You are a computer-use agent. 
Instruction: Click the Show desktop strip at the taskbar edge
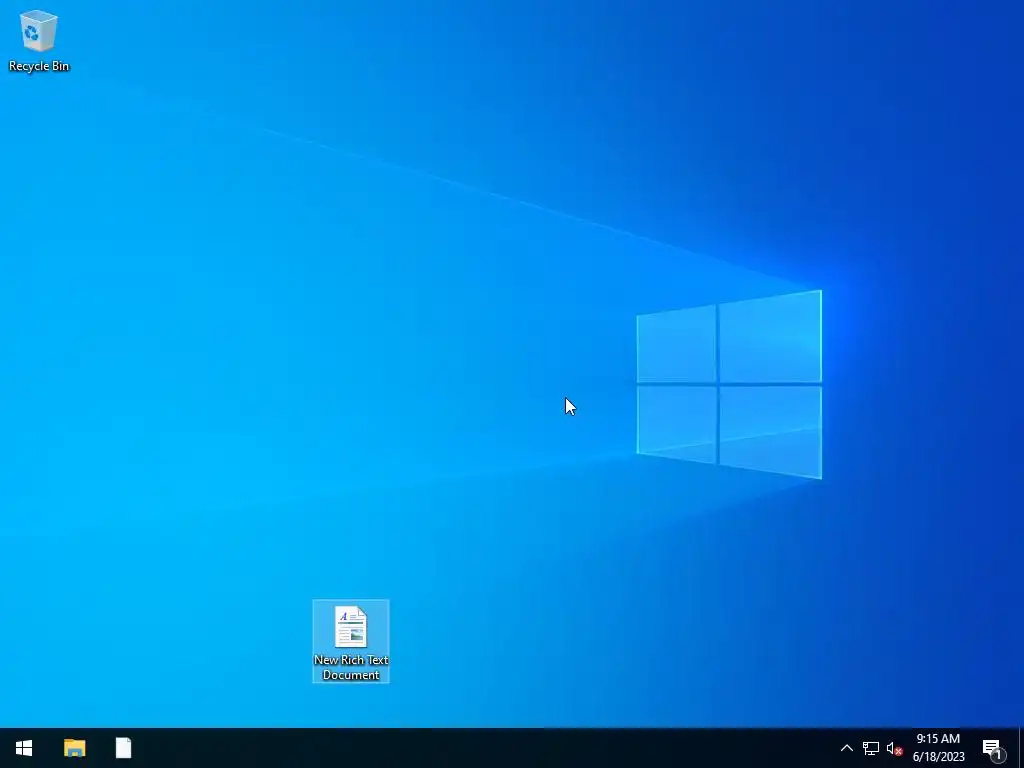pos(1021,748)
